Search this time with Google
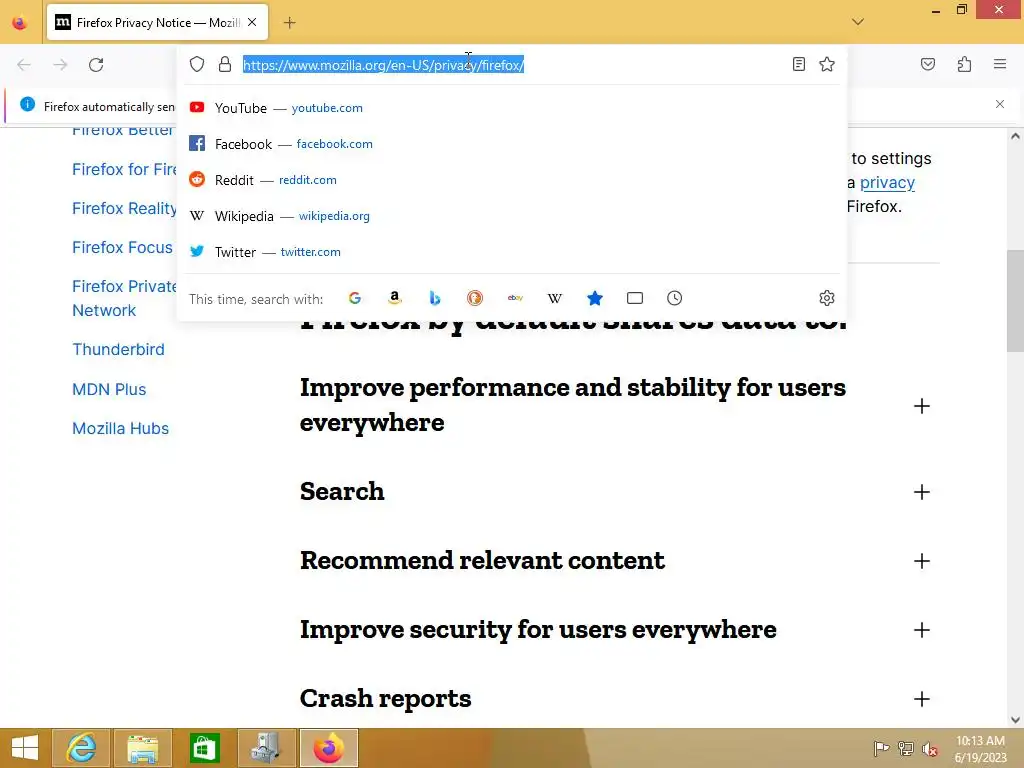Image resolution: width=1024 pixels, height=768 pixels. click(355, 298)
